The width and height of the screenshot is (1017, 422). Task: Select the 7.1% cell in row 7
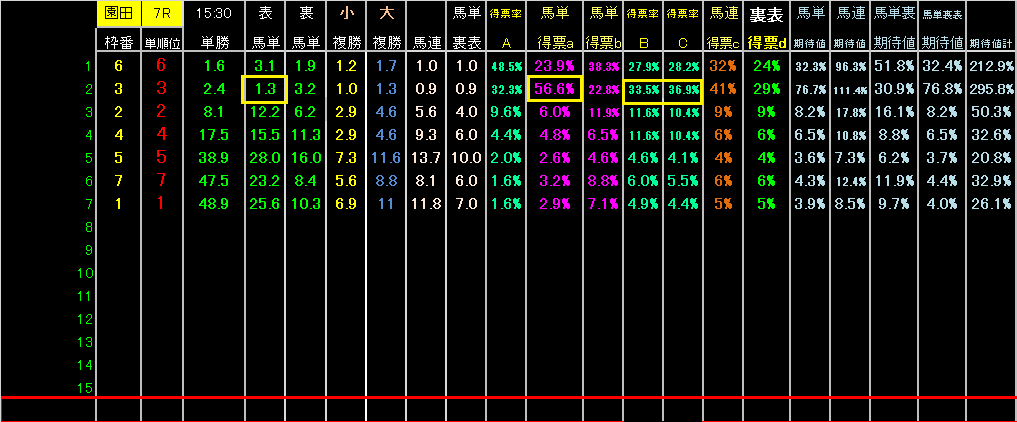(x=603, y=204)
